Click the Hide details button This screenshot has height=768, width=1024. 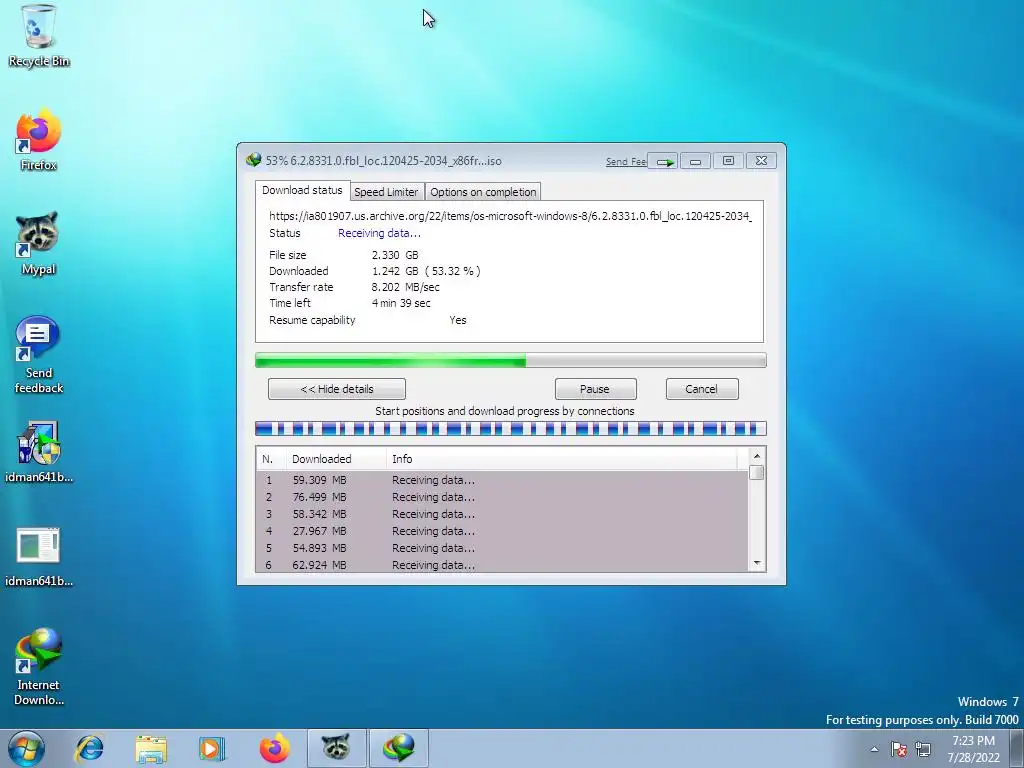(336, 389)
